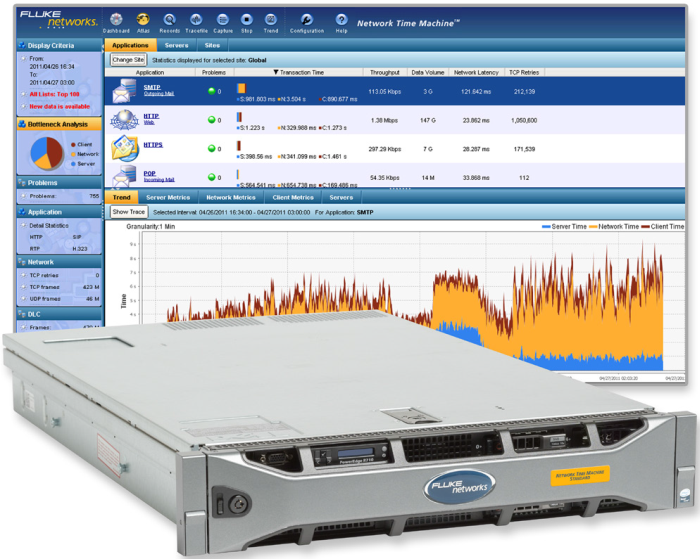
Task: Open the Trend toolbar icon
Action: (271, 20)
